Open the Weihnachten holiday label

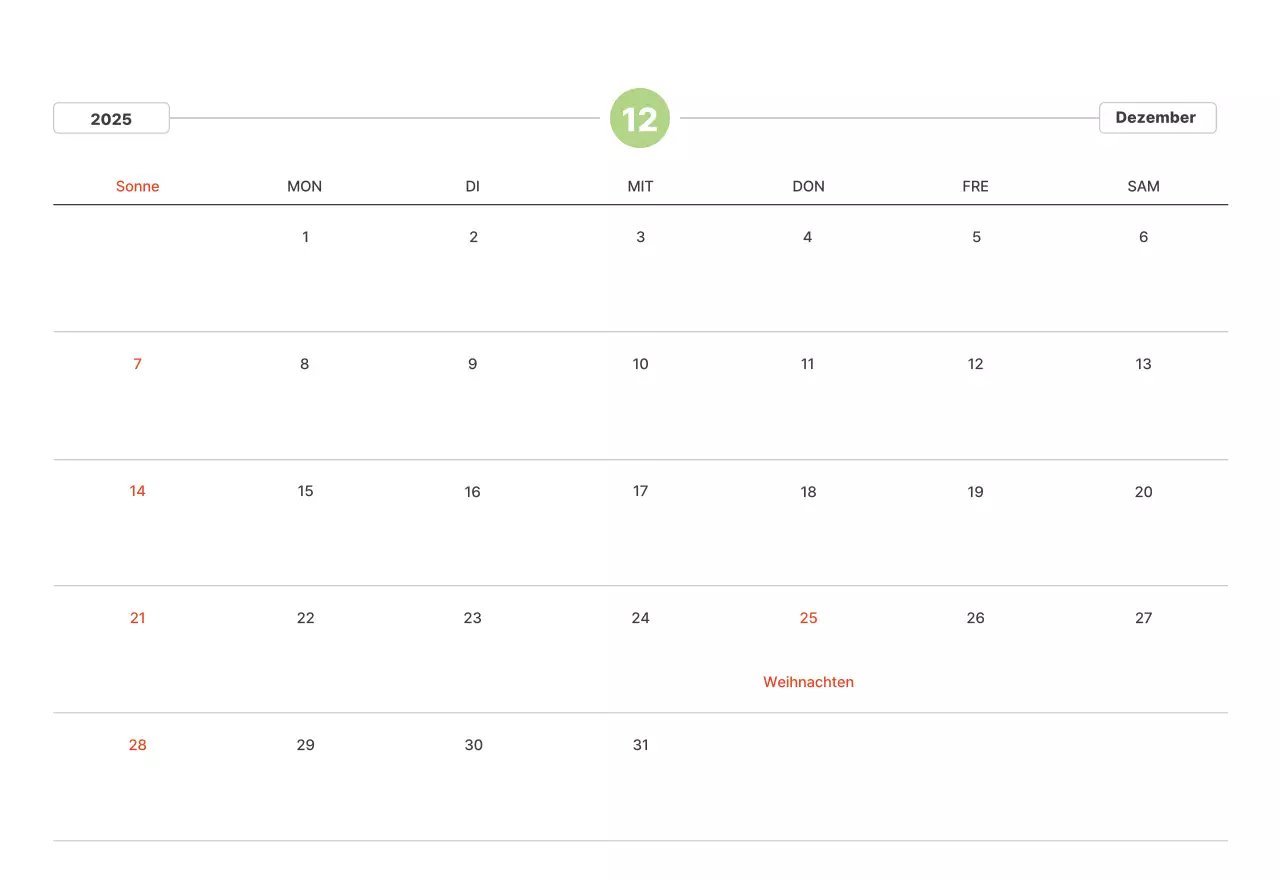coord(808,682)
